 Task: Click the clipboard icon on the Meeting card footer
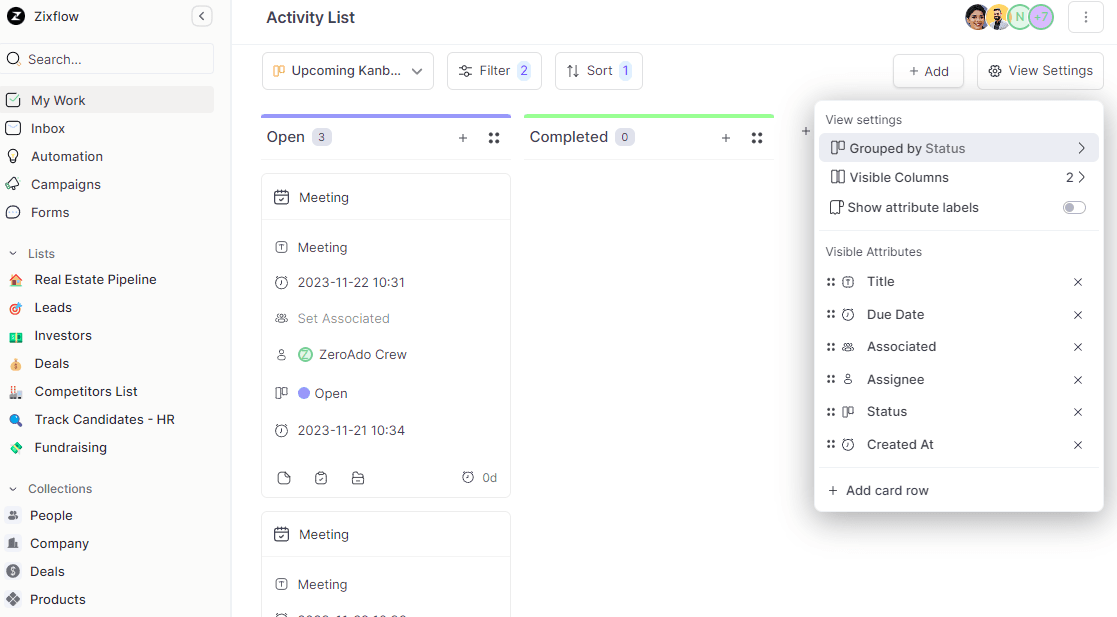point(320,478)
